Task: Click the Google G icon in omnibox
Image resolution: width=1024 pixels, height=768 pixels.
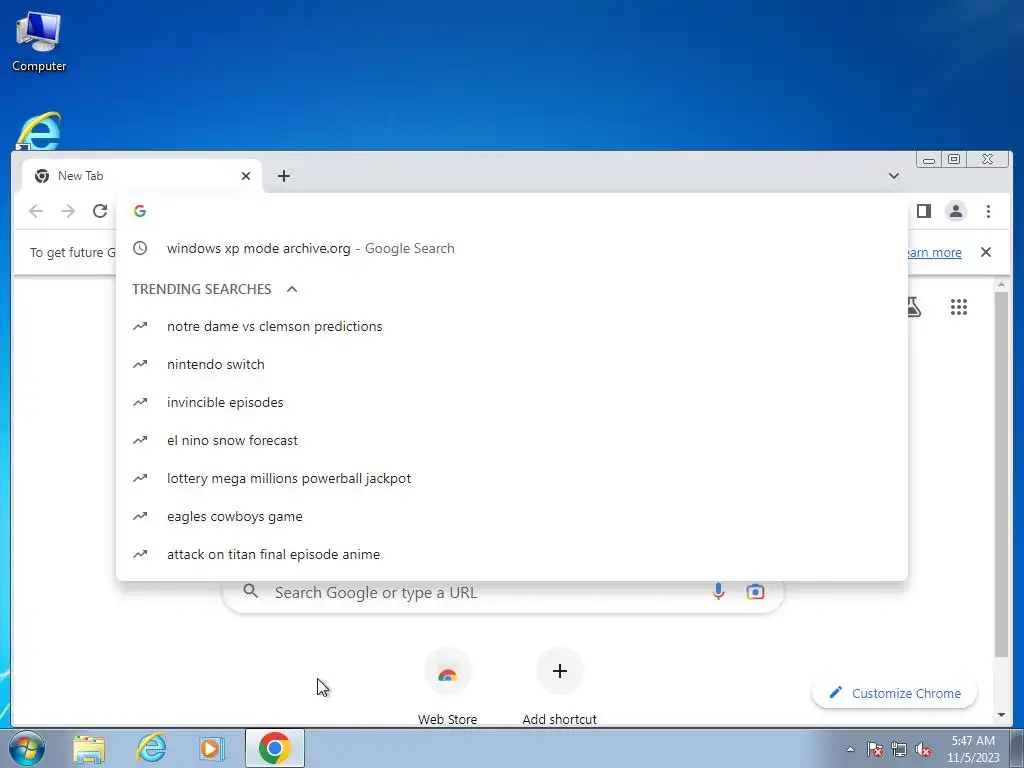Action: pos(140,211)
